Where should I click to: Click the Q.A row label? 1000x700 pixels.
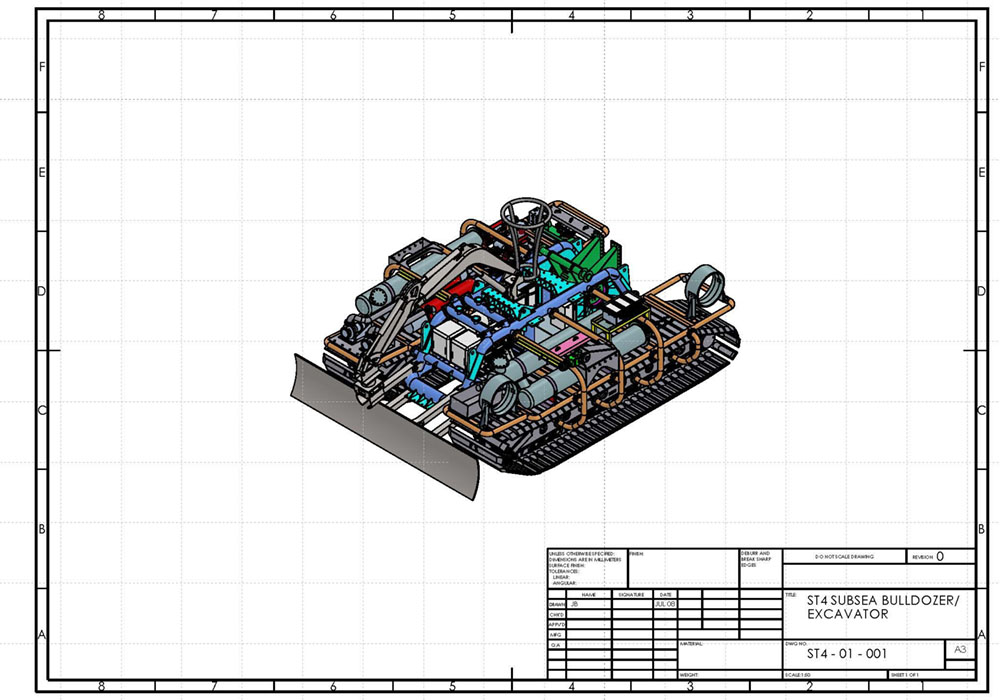[555, 645]
